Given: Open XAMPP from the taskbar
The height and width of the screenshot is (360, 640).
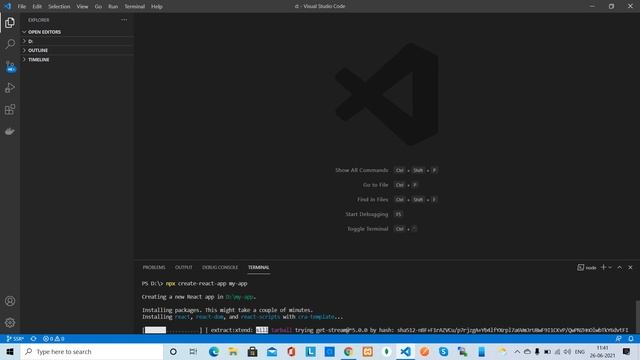Looking at the screenshot, I should pos(367,351).
